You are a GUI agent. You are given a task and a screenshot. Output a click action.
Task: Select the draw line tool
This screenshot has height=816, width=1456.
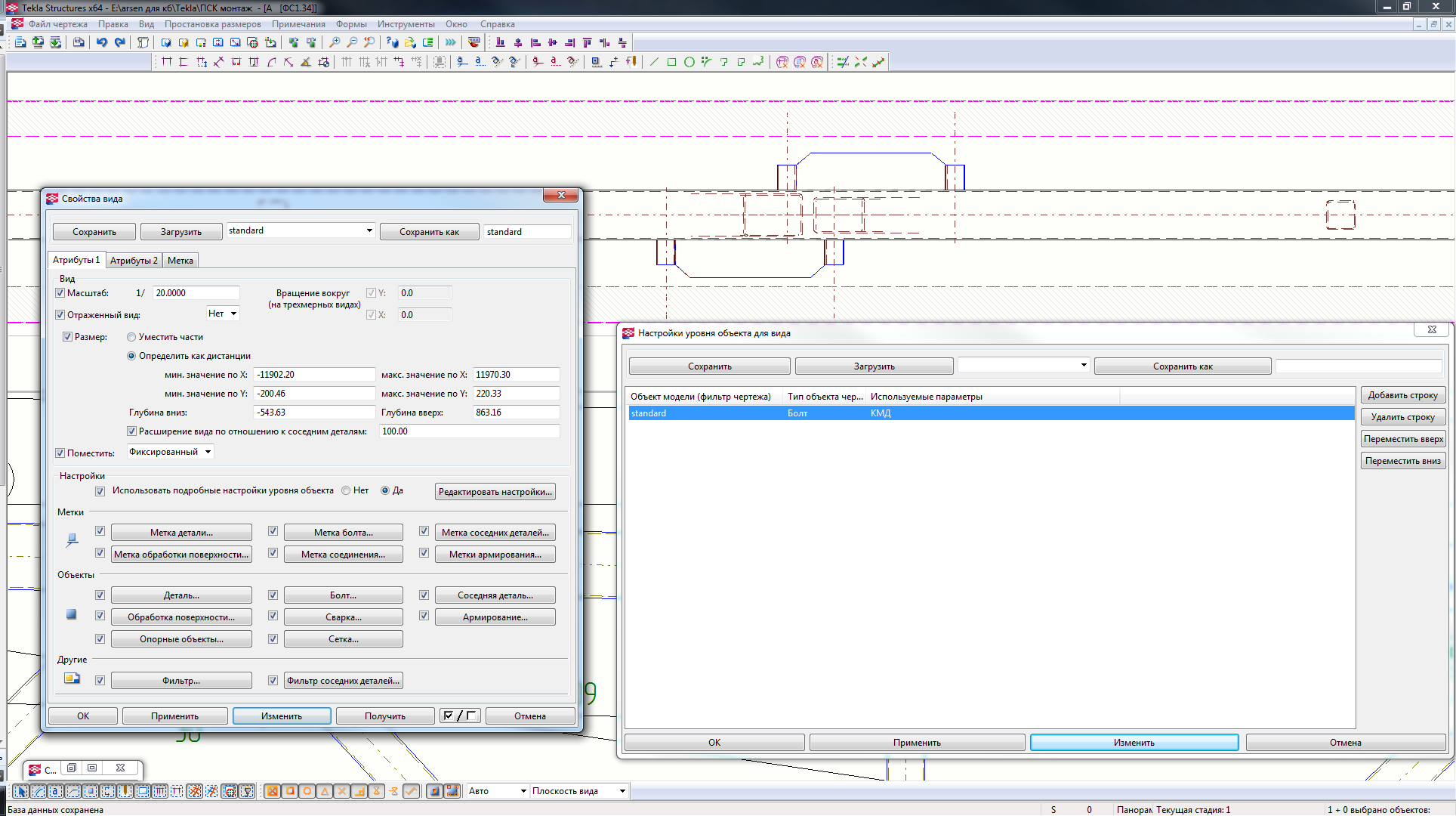click(654, 62)
